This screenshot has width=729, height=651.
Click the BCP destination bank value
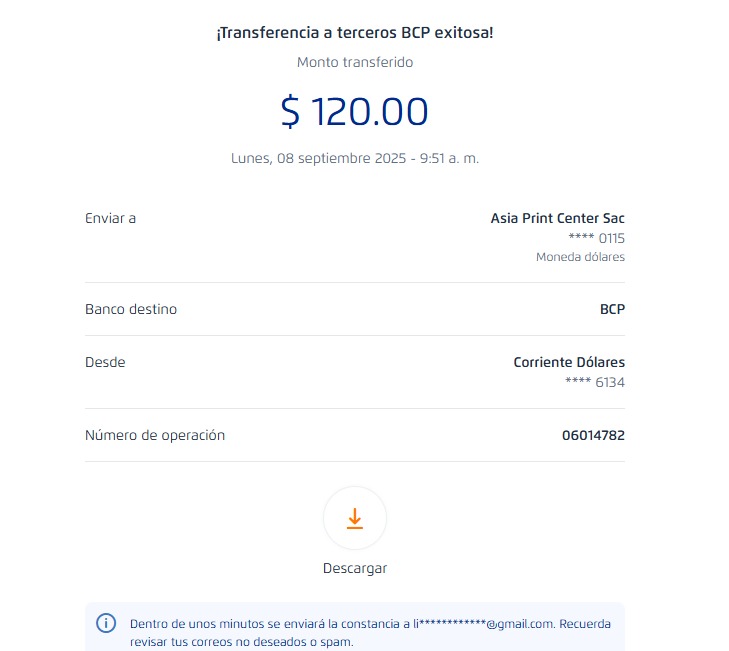tap(612, 309)
